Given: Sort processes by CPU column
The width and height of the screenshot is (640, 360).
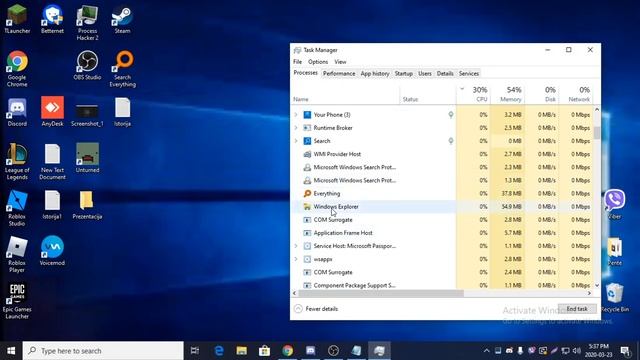Looking at the screenshot, I should (473, 94).
